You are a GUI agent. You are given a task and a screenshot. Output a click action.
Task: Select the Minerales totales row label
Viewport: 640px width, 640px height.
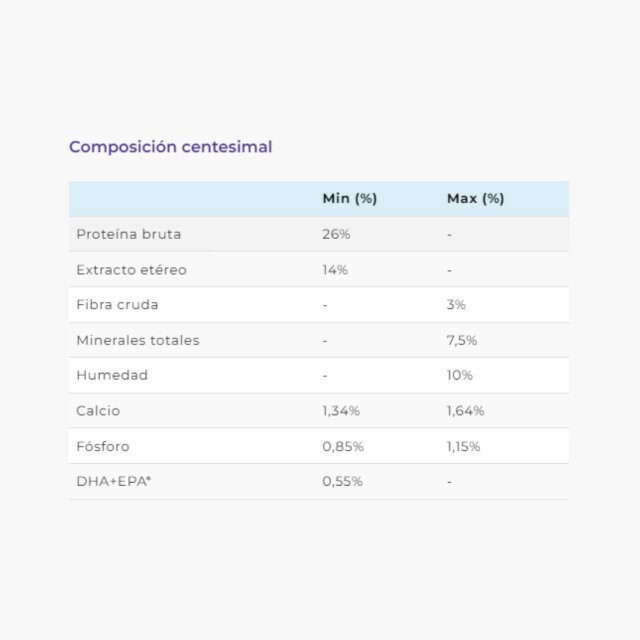pyautogui.click(x=138, y=340)
